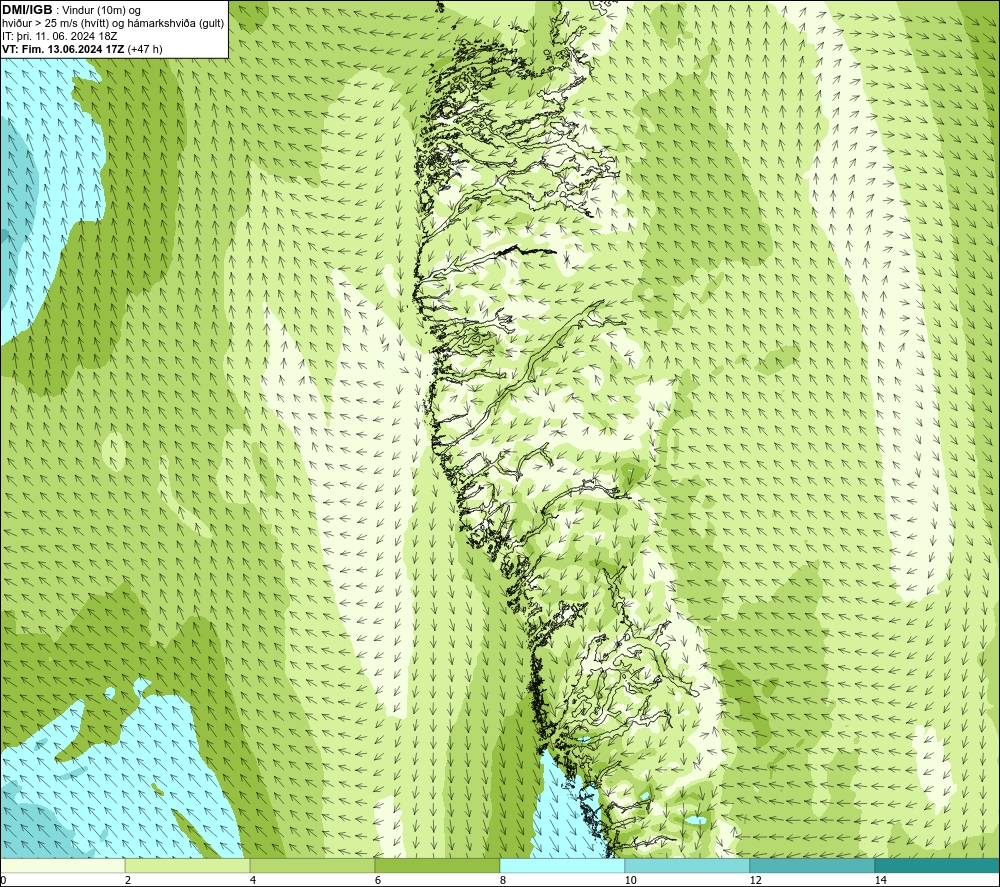Screen dimensions: 1000x887
Task: Click the scale label "12"
Action: (755, 880)
